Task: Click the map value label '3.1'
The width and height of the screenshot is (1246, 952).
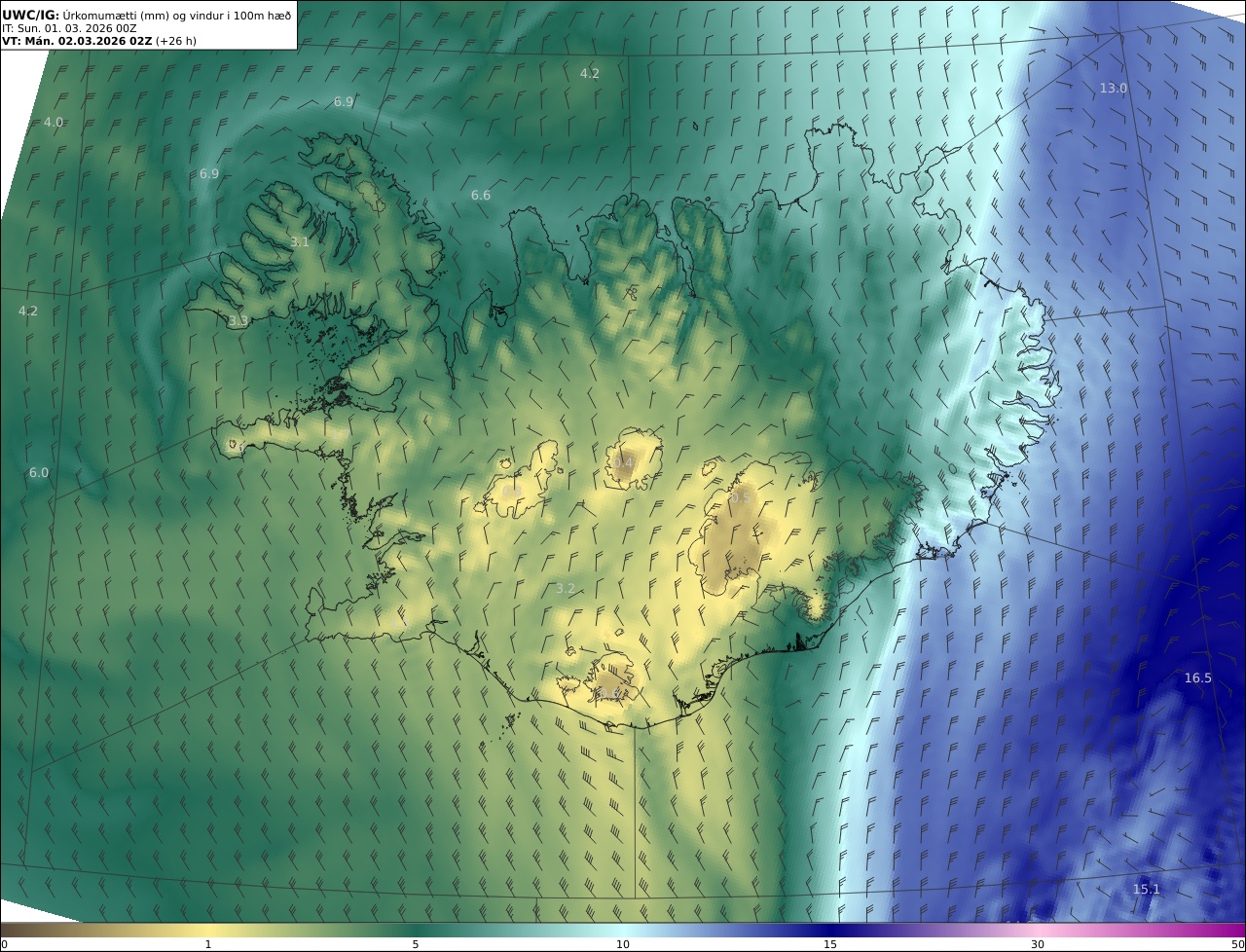Action: coord(300,242)
